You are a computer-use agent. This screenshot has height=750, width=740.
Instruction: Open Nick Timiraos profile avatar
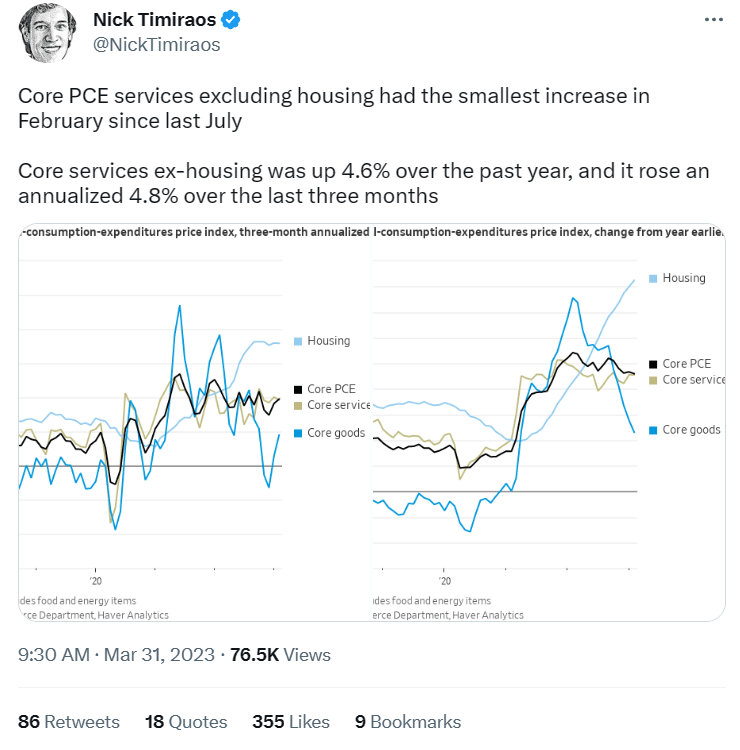(x=47, y=32)
